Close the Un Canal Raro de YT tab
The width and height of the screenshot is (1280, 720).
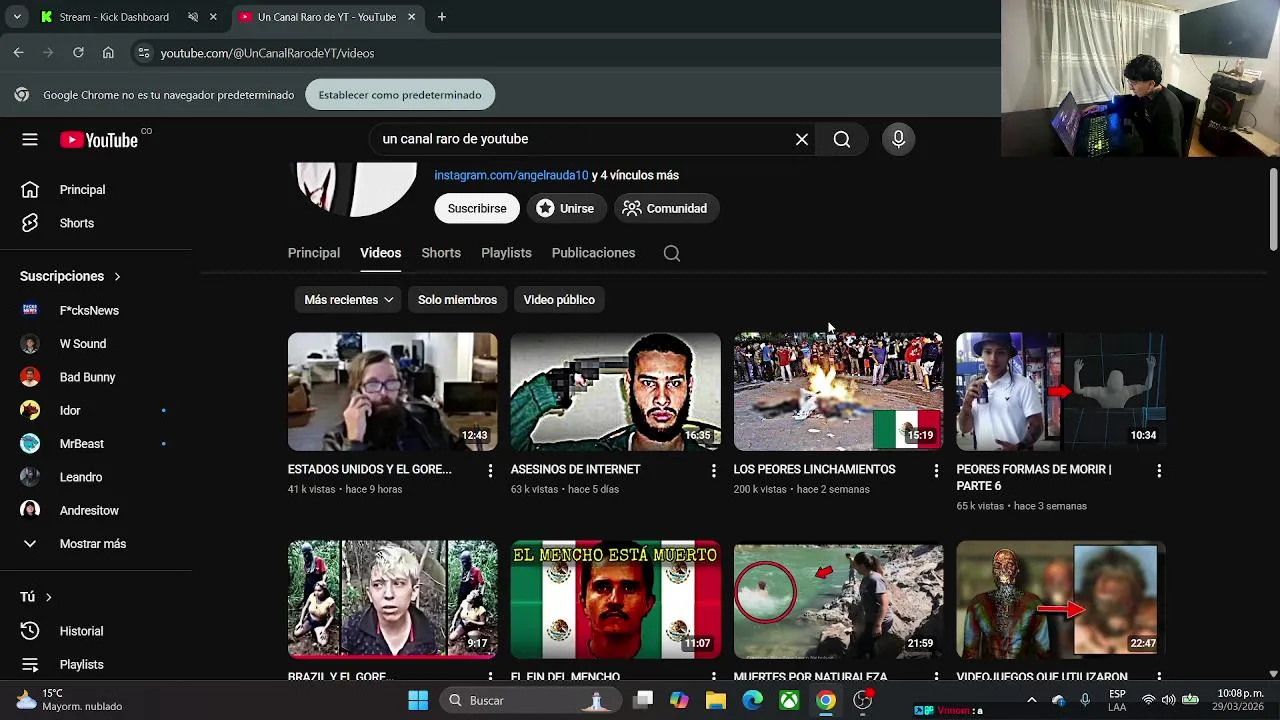pyautogui.click(x=411, y=17)
